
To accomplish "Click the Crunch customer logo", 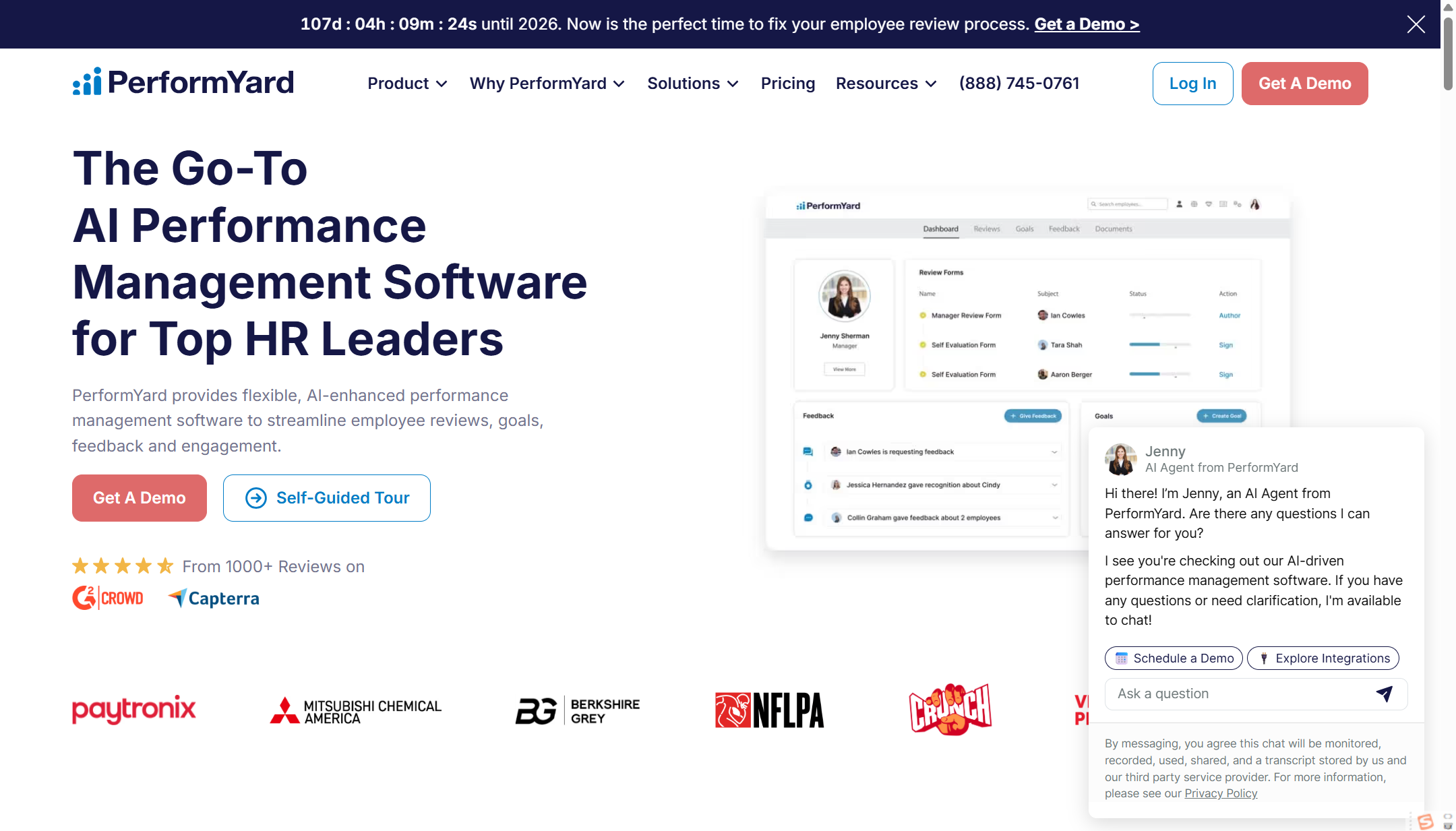I will coord(950,710).
